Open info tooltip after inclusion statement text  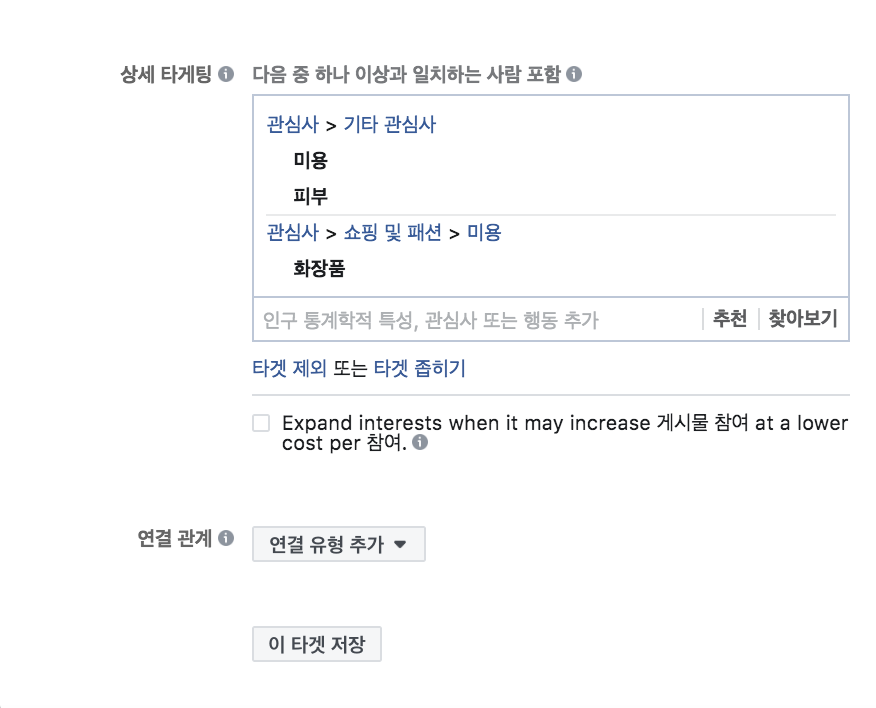pyautogui.click(x=572, y=74)
